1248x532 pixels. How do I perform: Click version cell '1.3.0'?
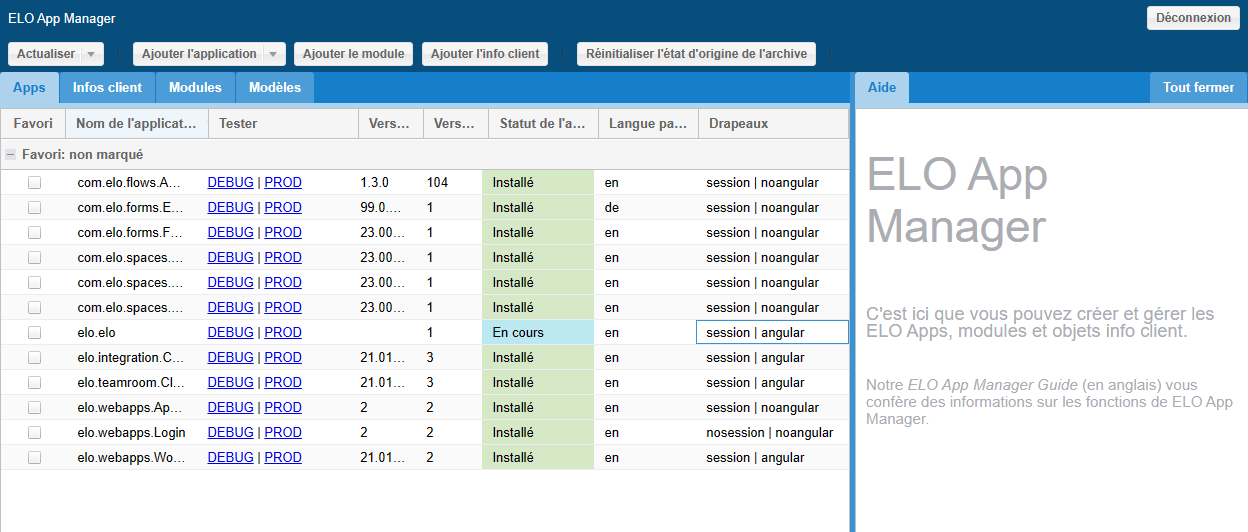[374, 183]
